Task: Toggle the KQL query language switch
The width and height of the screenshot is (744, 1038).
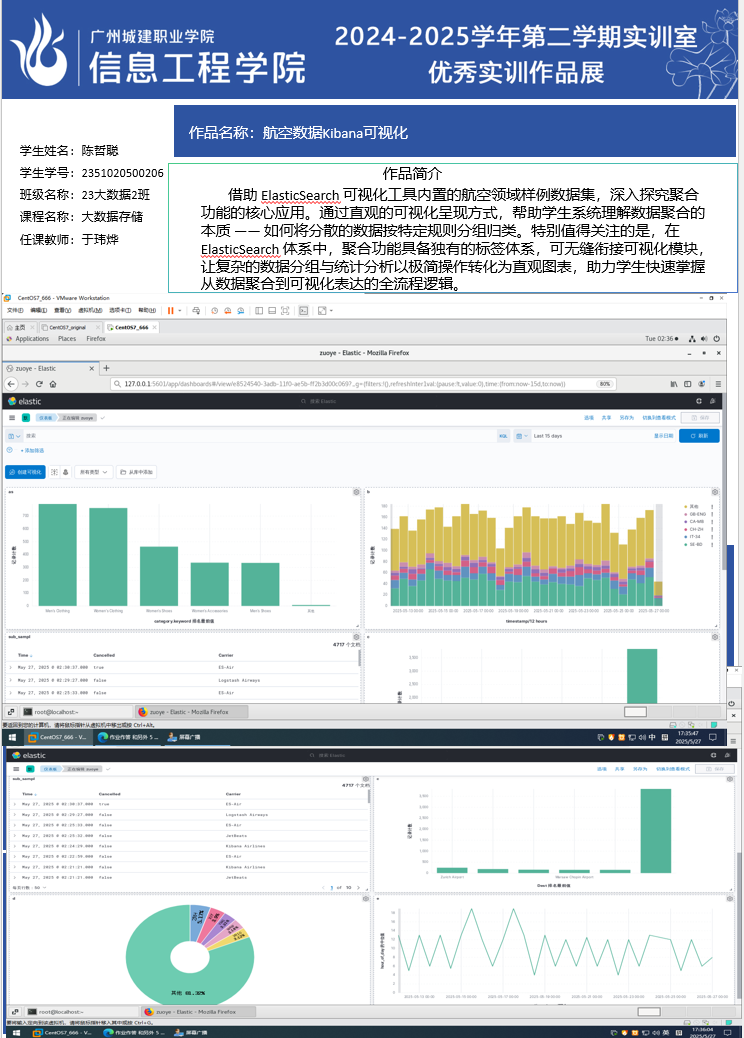Action: [503, 436]
